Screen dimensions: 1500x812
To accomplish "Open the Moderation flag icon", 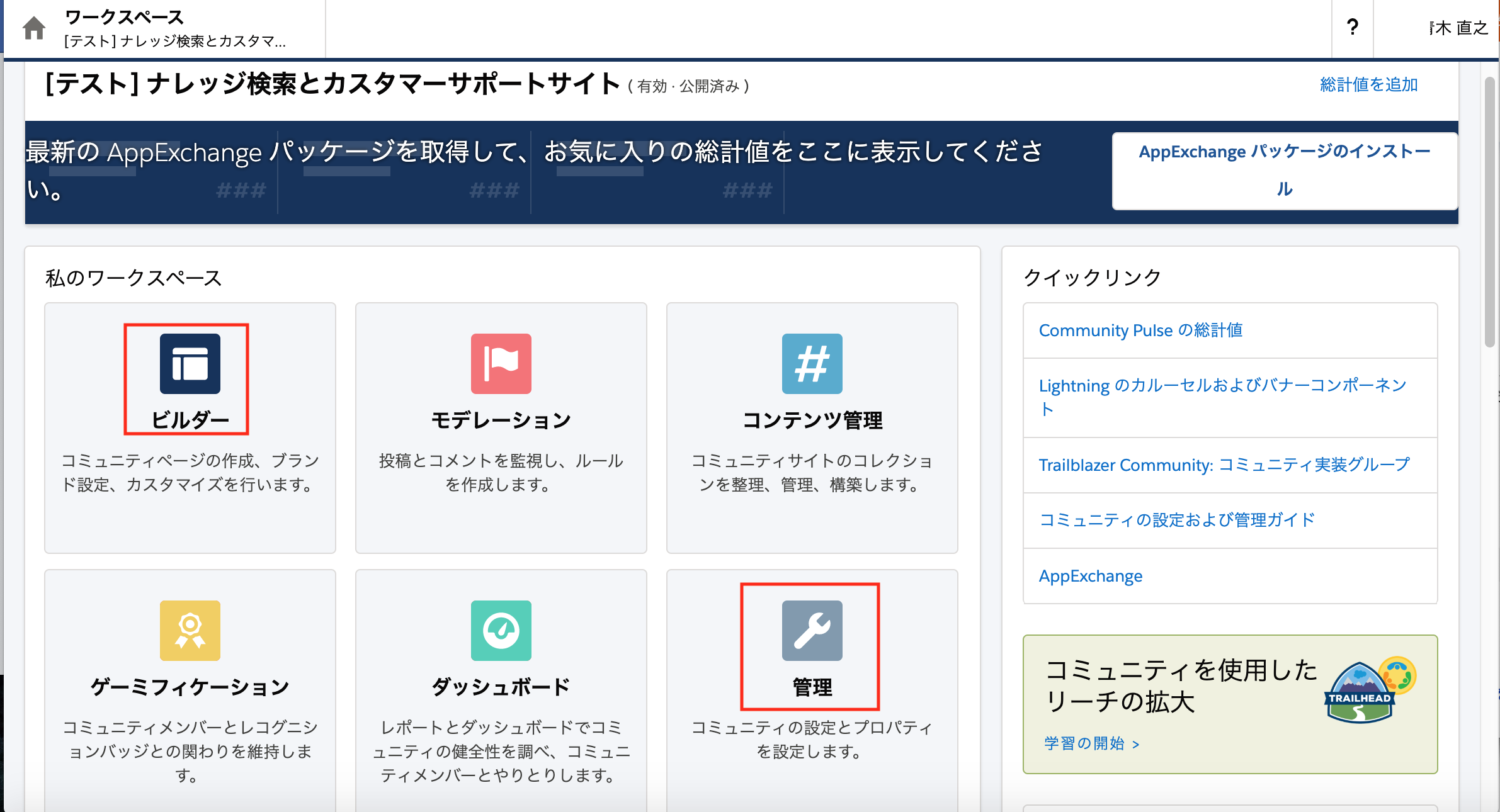I will (501, 363).
